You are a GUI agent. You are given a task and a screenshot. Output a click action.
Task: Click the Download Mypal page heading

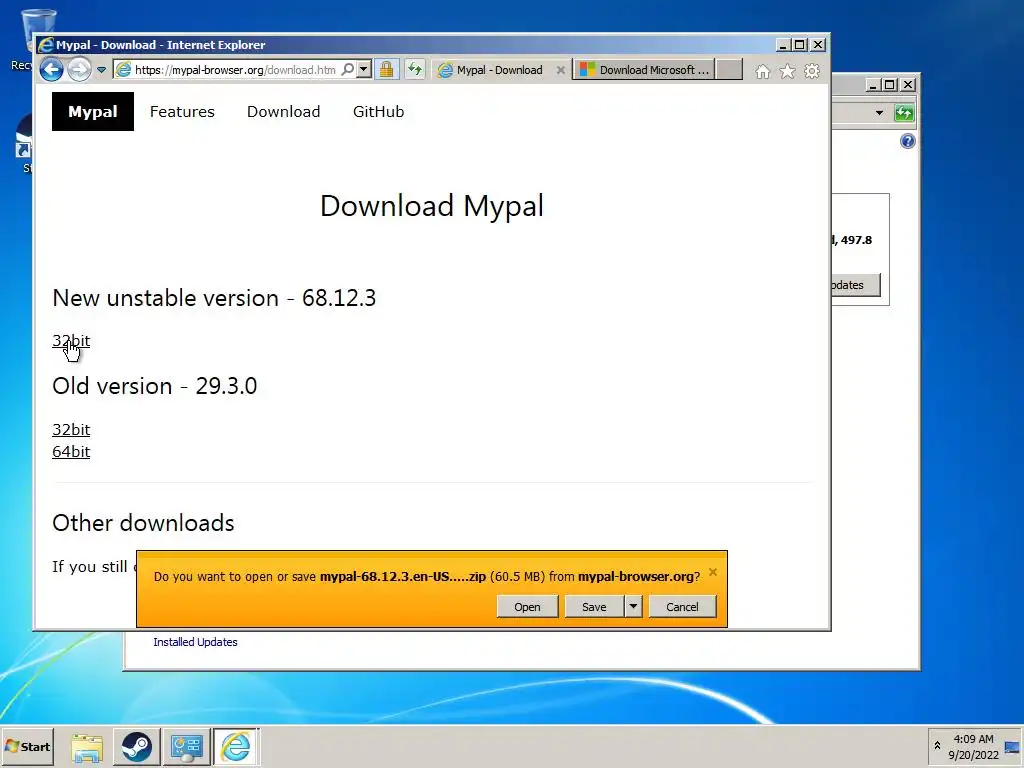click(432, 206)
